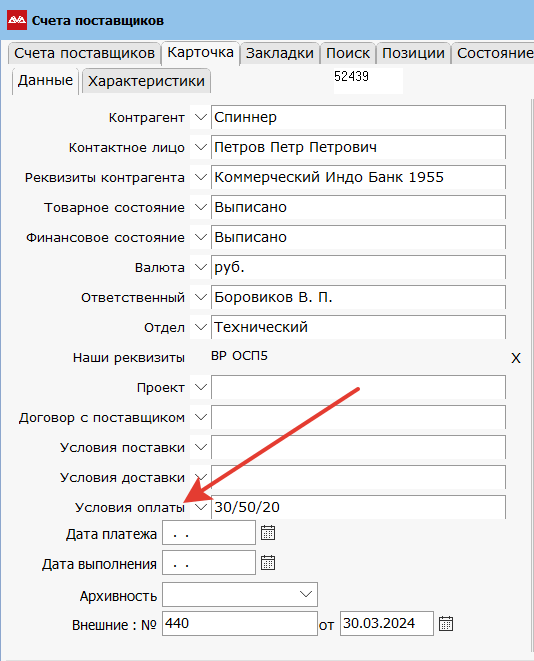
Task: Open the Закладки tab
Action: coord(279,54)
